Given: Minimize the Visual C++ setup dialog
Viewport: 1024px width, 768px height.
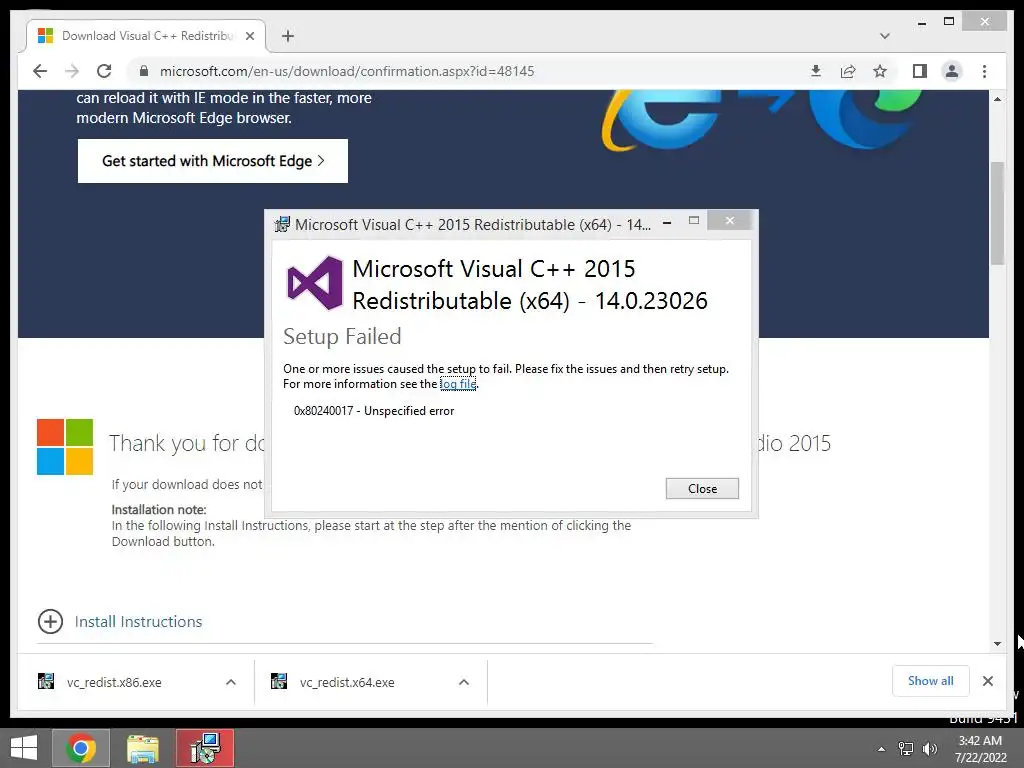Looking at the screenshot, I should 667,223.
